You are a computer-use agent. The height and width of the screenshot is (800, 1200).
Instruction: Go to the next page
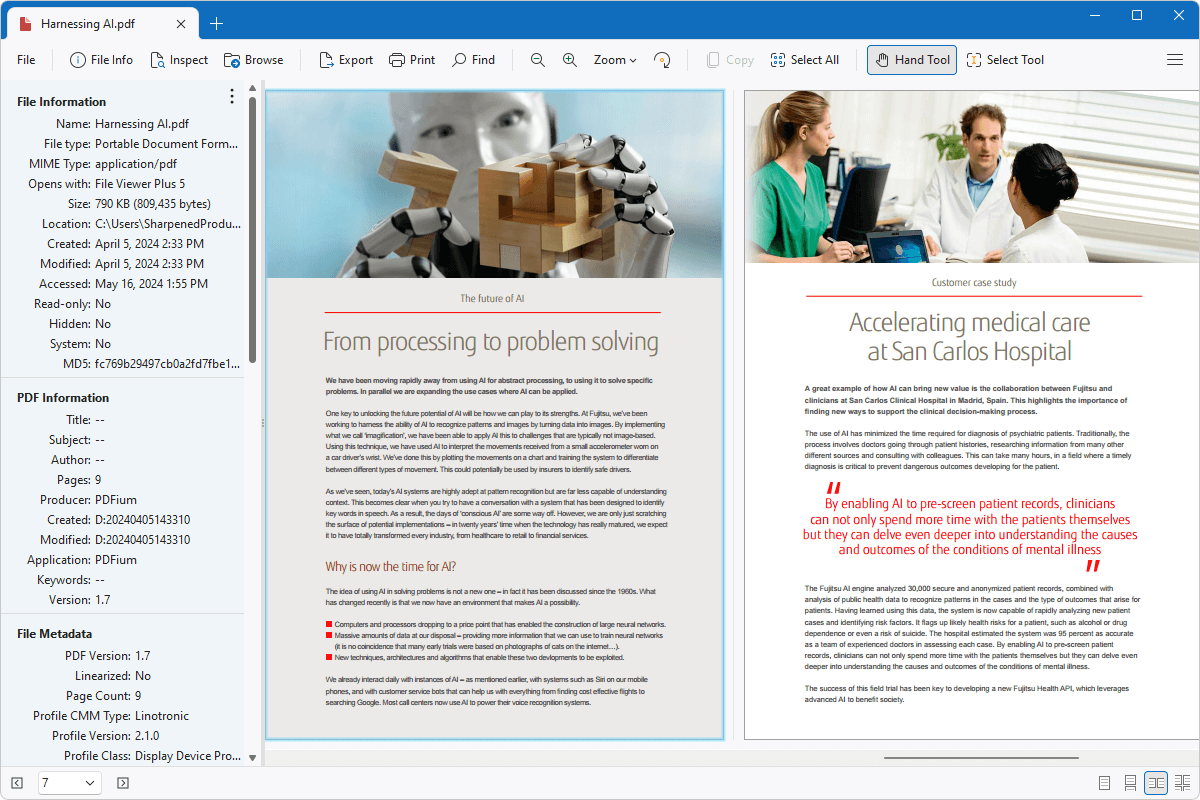tap(123, 782)
